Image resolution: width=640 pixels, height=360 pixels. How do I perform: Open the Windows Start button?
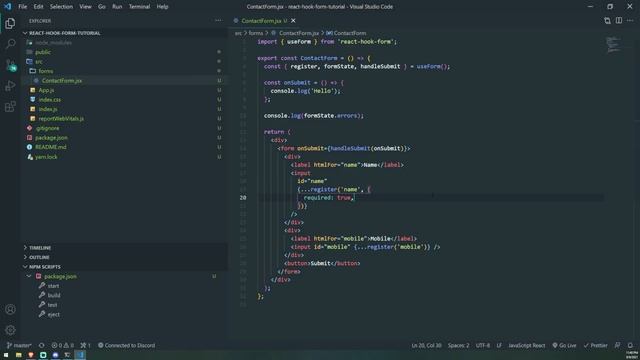point(6,355)
